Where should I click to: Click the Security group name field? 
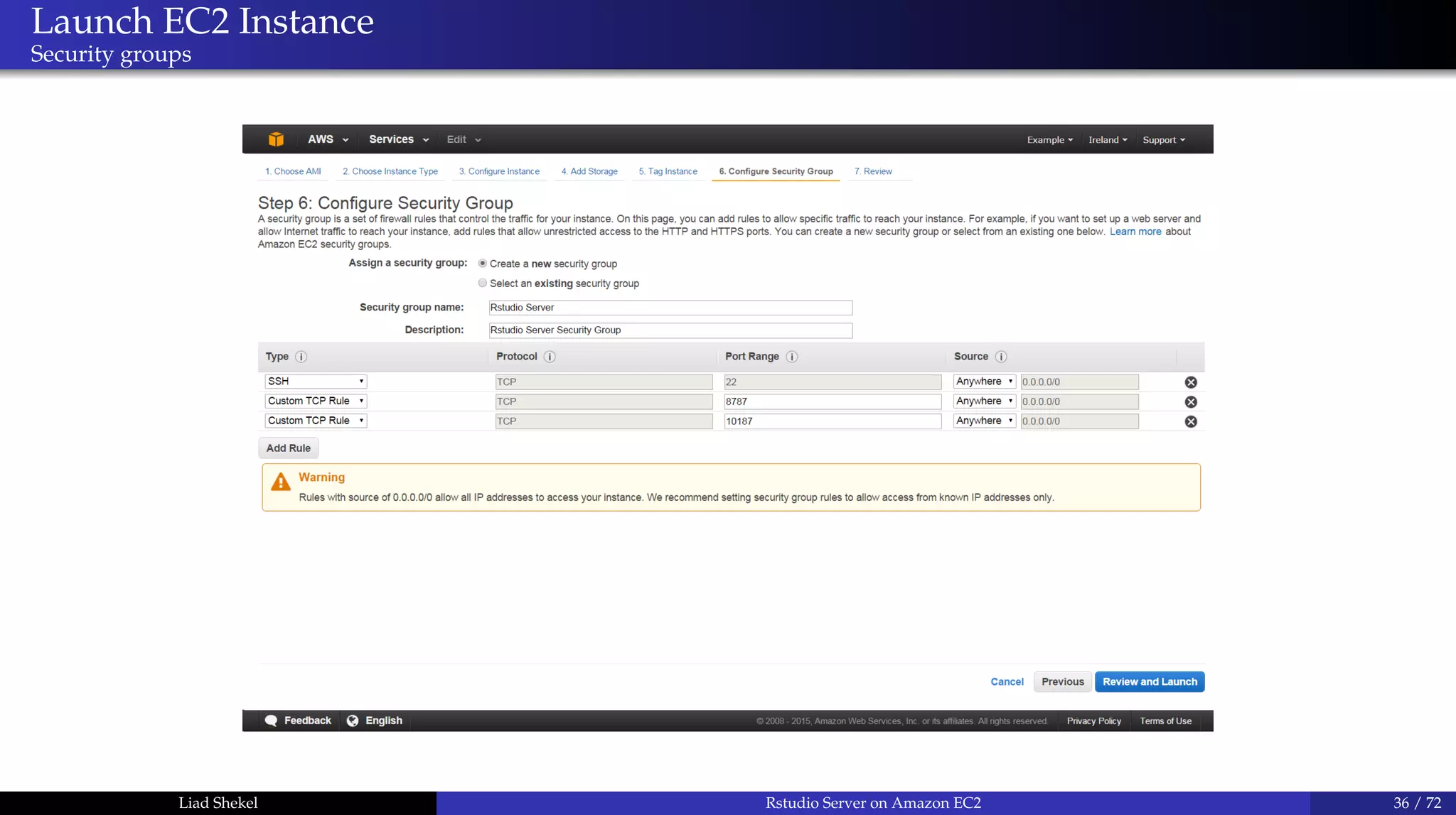pyautogui.click(x=670, y=308)
